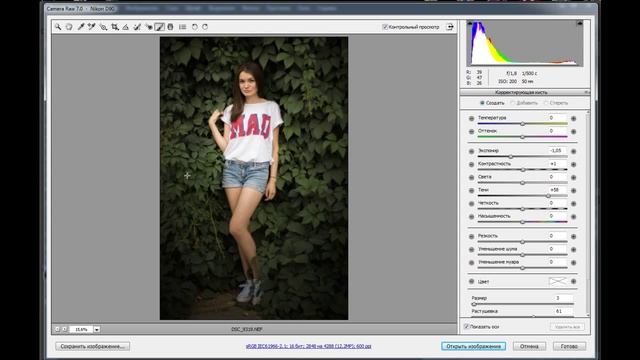
Task: Click plus icon beside Тени
Action: point(573,190)
